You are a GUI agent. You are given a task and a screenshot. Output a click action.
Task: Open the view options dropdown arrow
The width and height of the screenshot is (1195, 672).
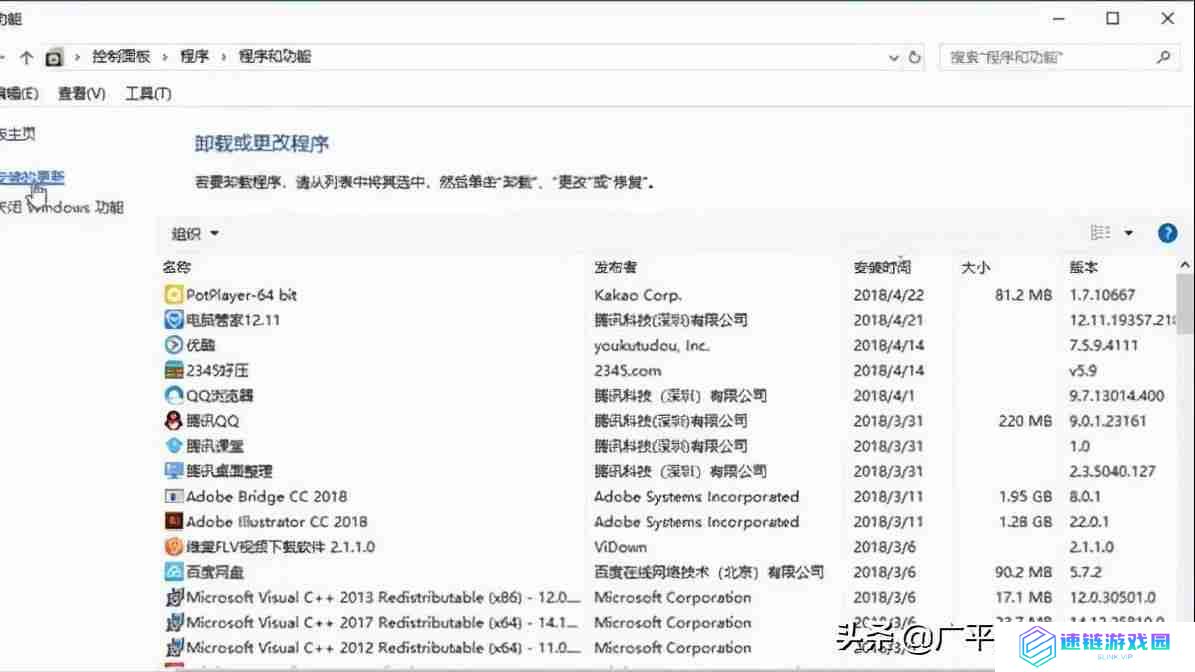point(1129,233)
